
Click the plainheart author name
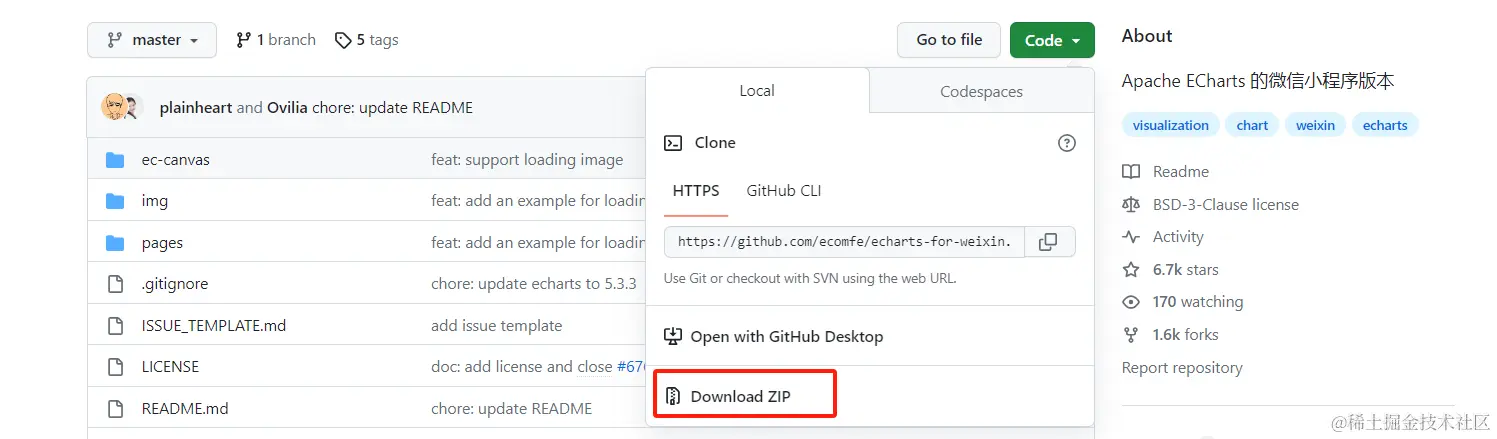196,108
